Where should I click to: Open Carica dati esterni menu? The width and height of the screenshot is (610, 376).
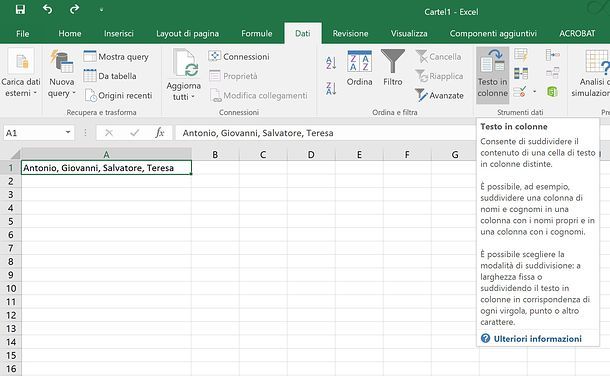coord(21,74)
